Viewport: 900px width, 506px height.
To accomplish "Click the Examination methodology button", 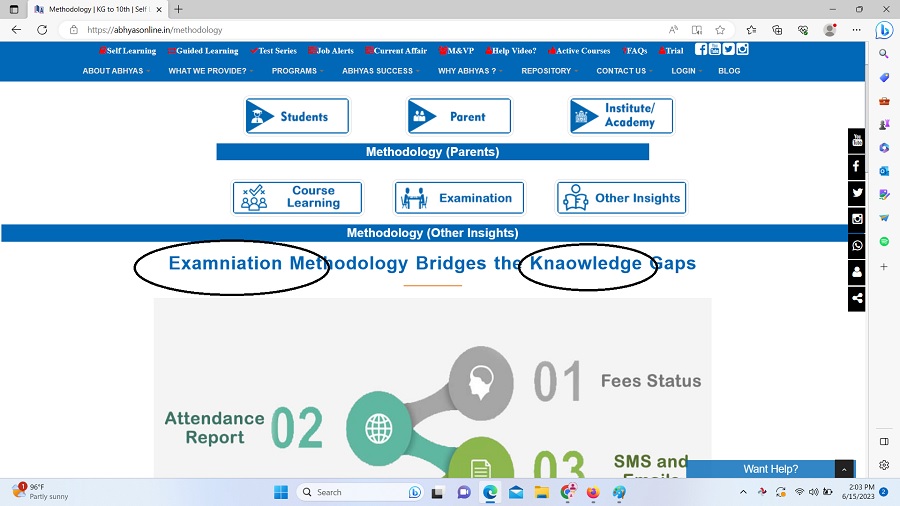I will 460,198.
